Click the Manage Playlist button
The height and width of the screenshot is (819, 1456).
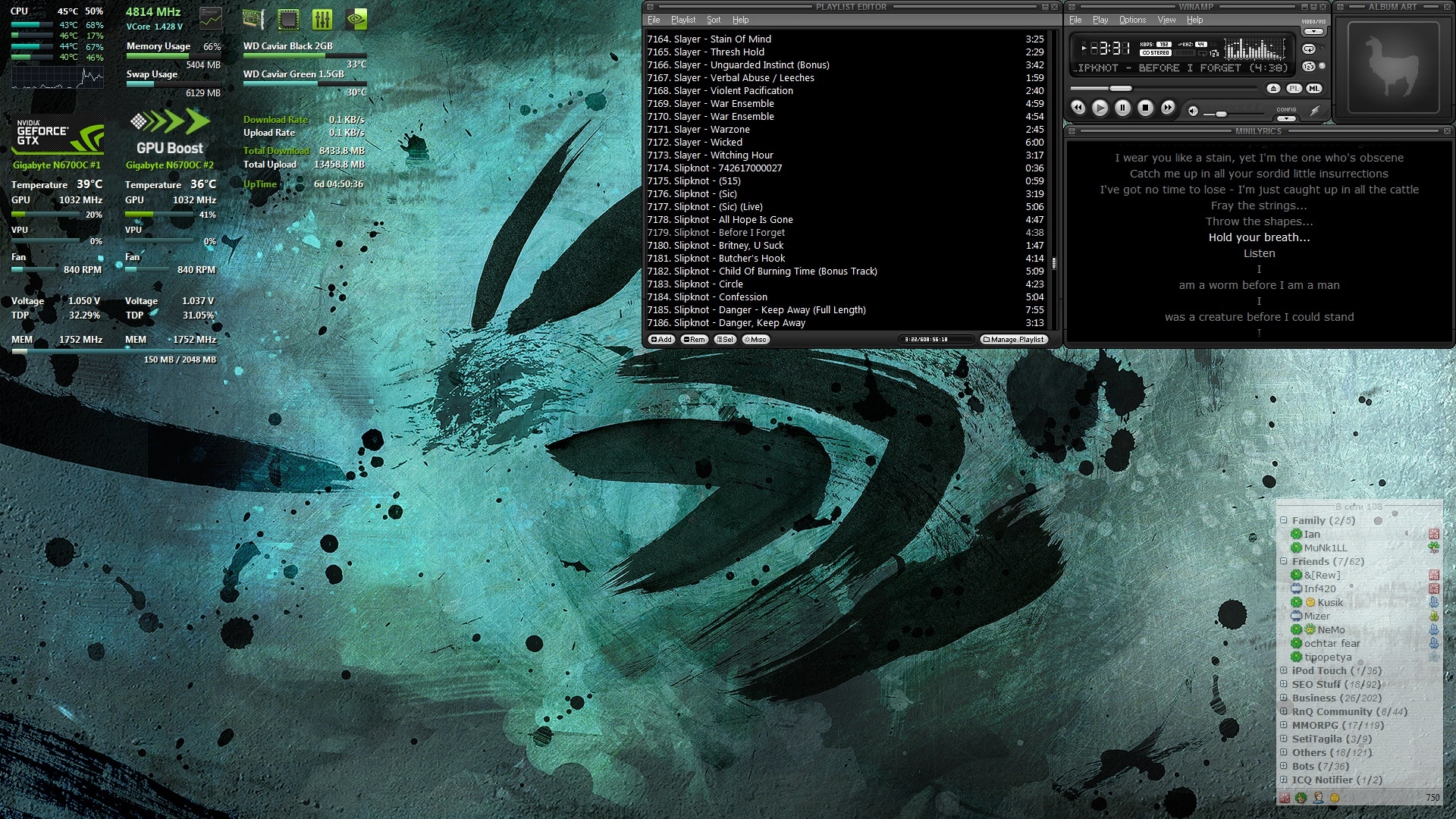click(x=1014, y=340)
